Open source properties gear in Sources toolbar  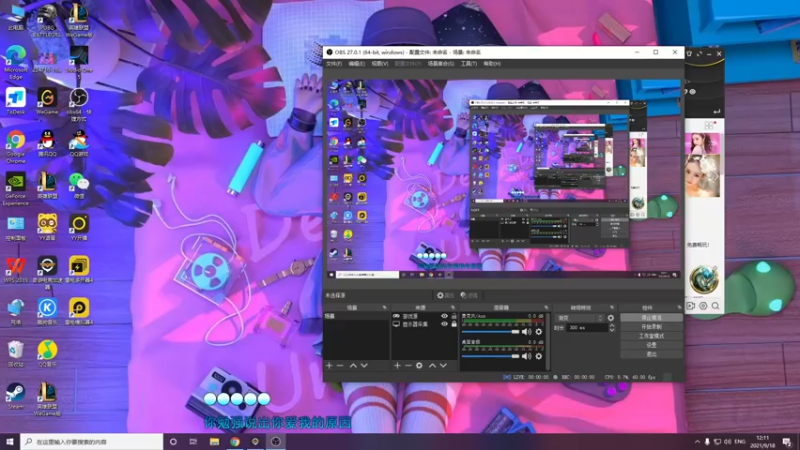coord(419,365)
